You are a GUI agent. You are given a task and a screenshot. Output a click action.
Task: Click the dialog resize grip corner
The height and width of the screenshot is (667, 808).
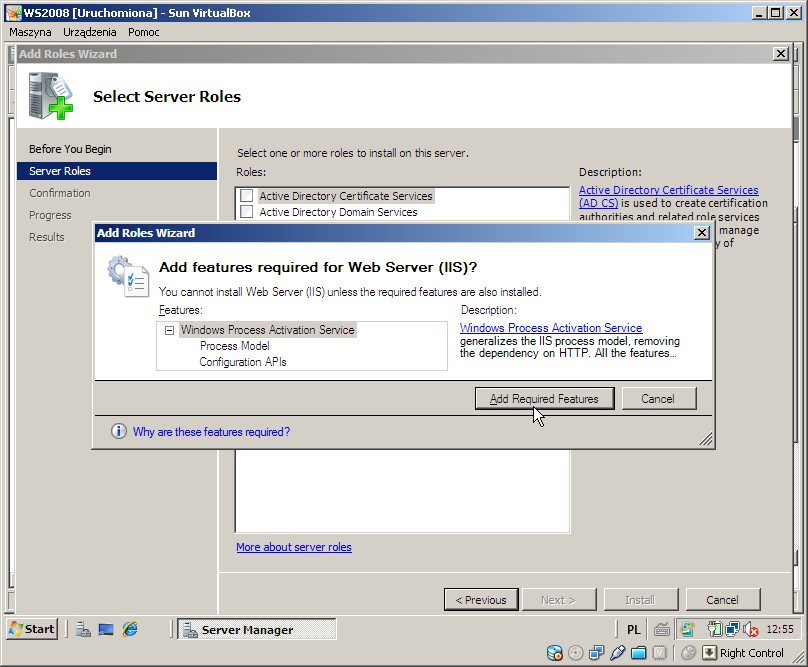pyautogui.click(x=705, y=439)
